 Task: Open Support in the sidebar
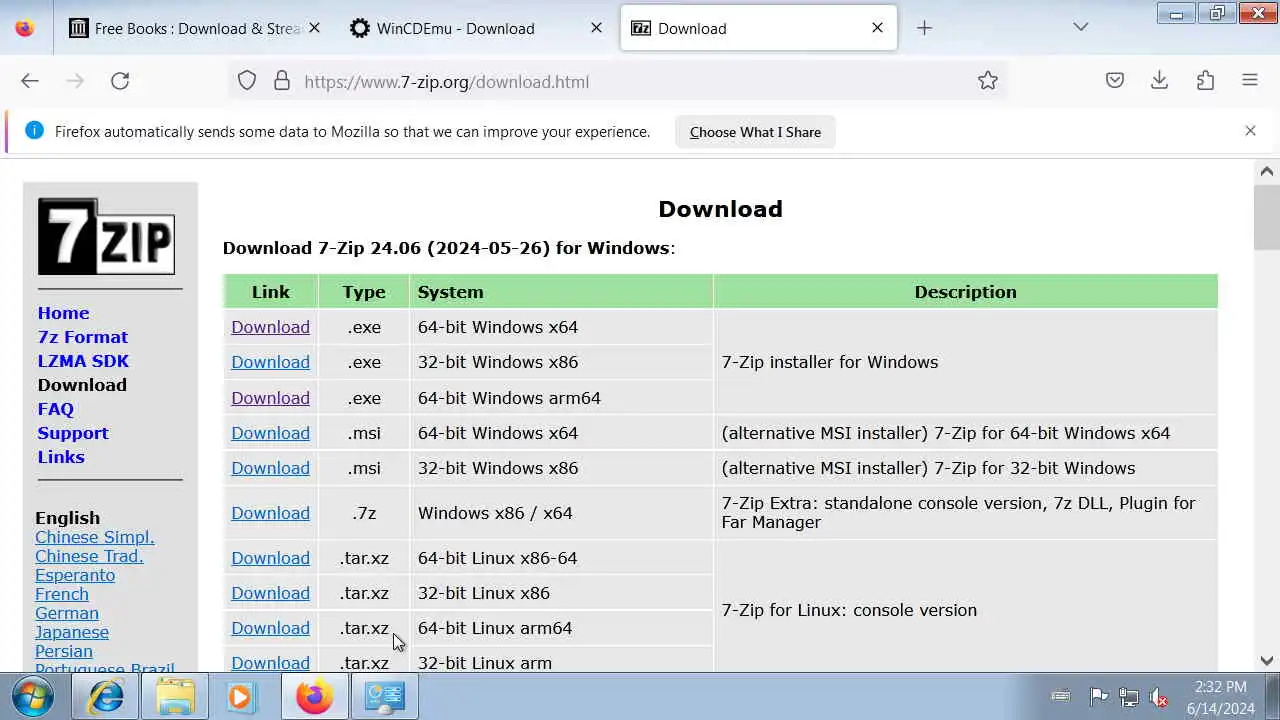coord(73,433)
